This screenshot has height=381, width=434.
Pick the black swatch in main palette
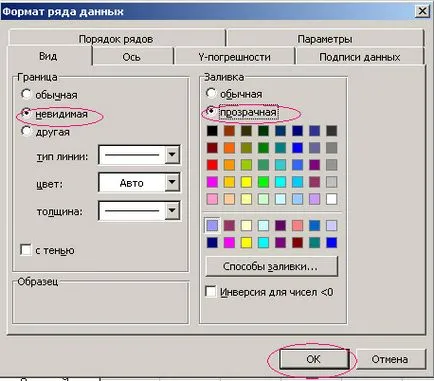212,130
